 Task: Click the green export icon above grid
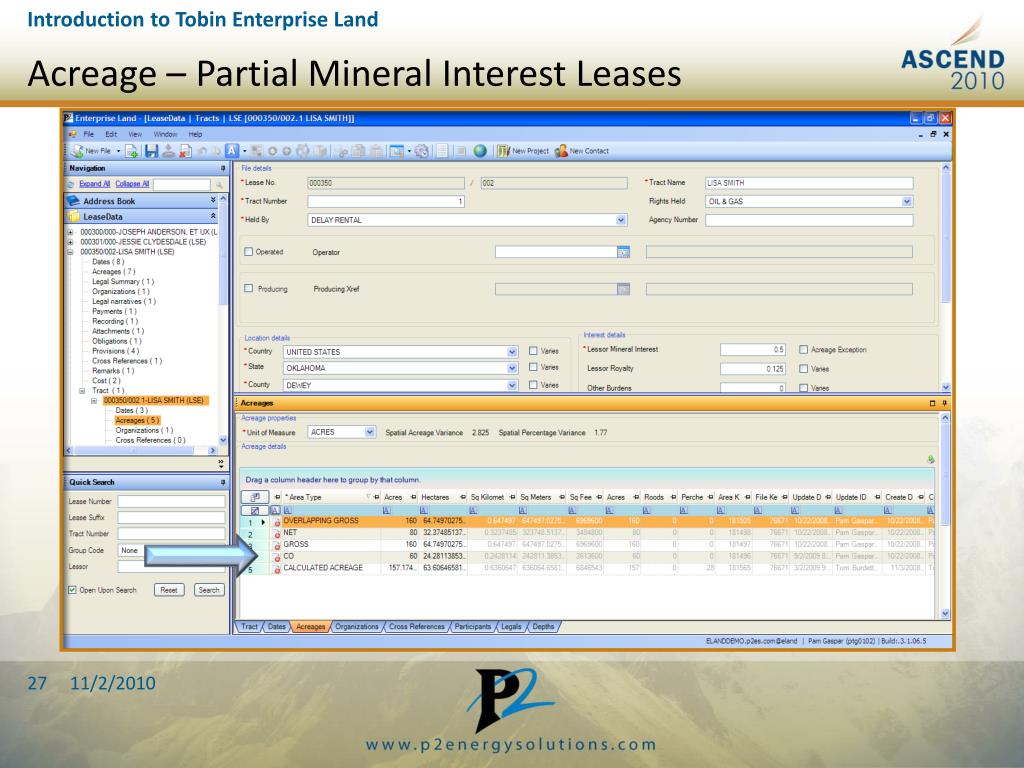(x=931, y=460)
